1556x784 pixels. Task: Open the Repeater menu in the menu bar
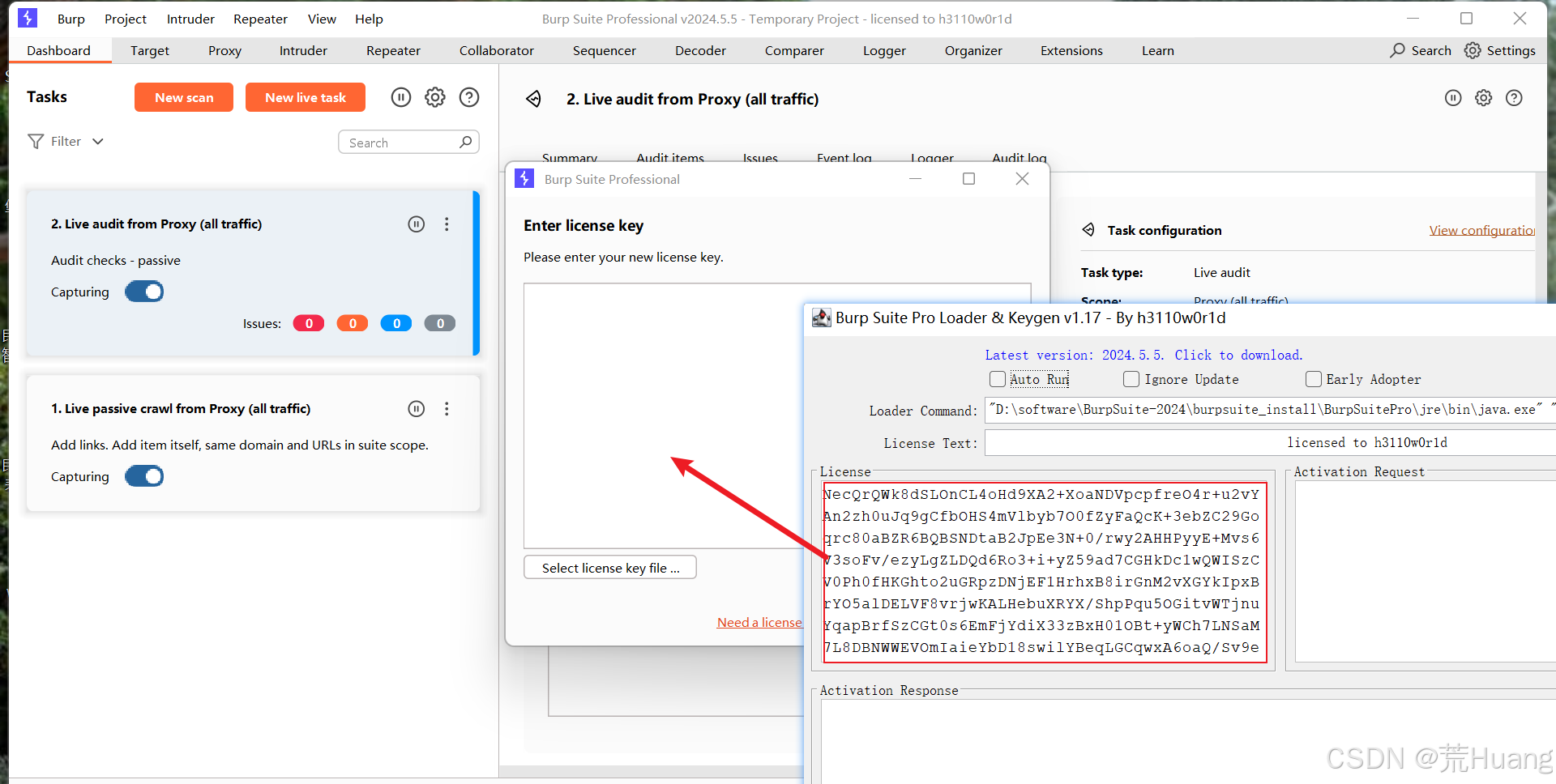[x=260, y=19]
